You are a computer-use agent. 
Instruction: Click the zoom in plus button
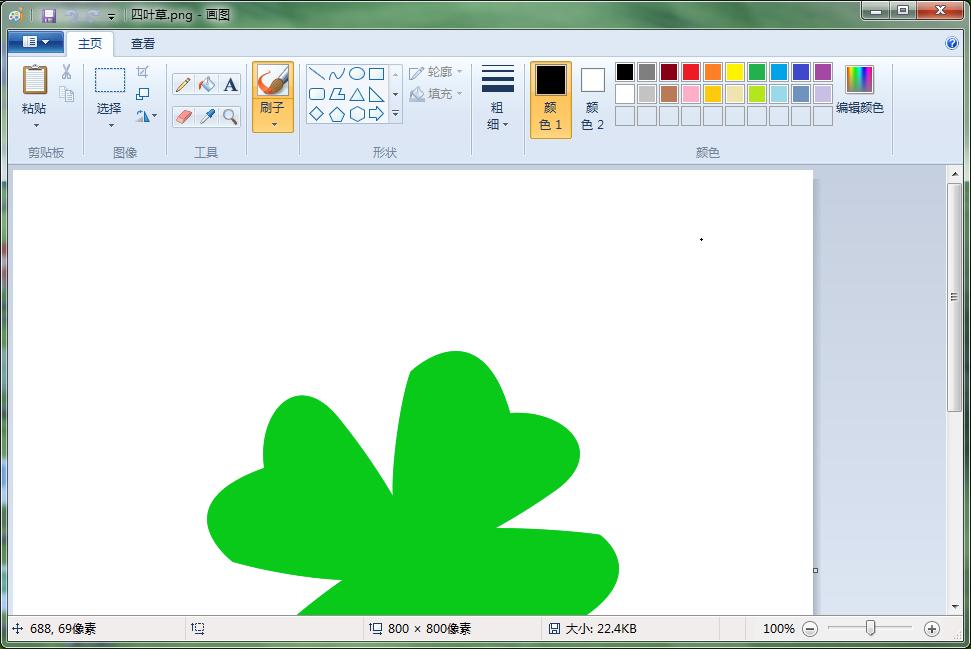[932, 629]
